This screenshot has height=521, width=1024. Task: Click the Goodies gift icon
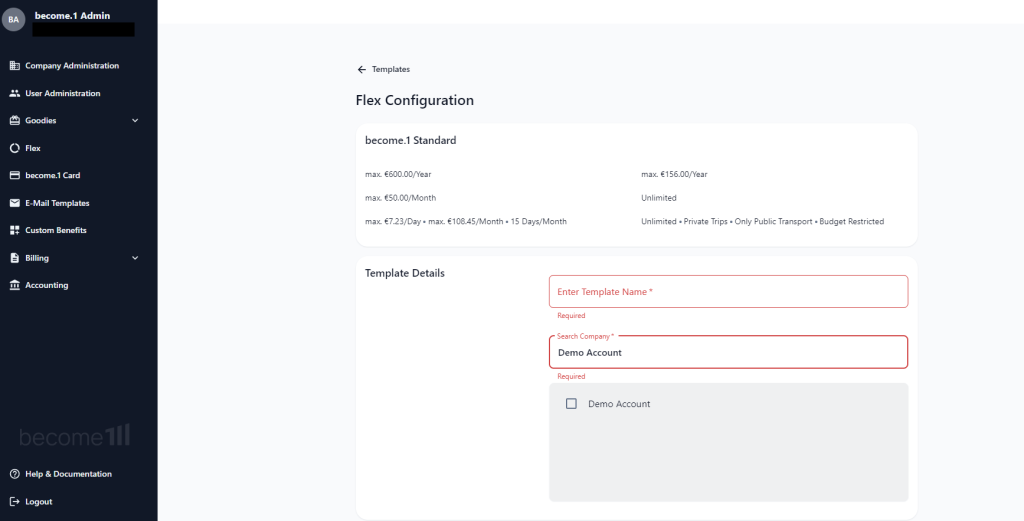click(14, 121)
